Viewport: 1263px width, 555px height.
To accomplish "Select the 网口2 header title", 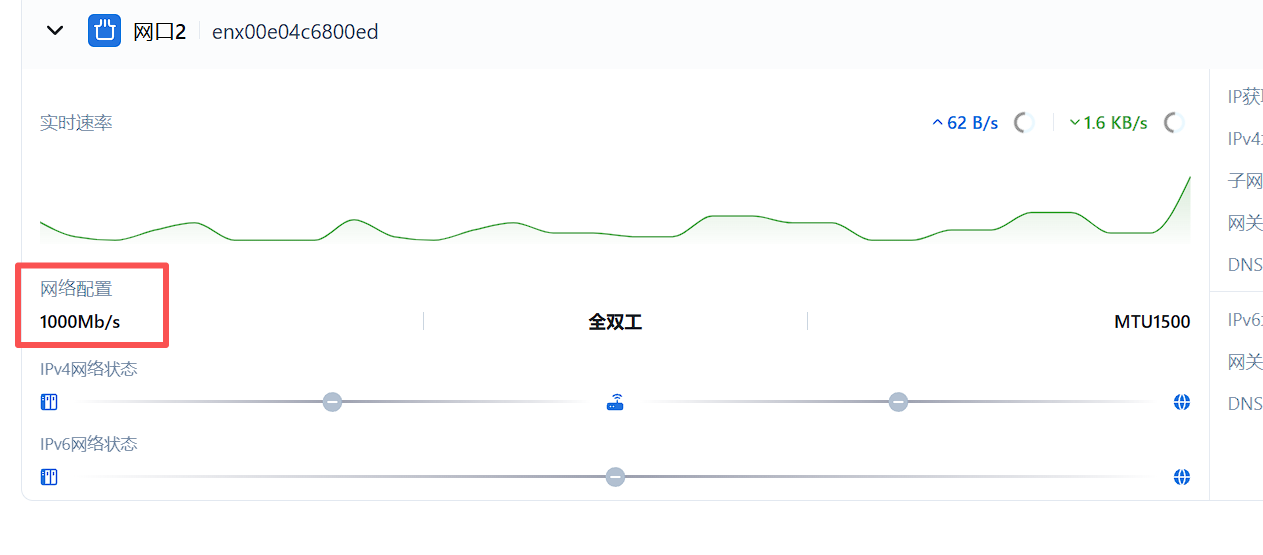I will (160, 32).
